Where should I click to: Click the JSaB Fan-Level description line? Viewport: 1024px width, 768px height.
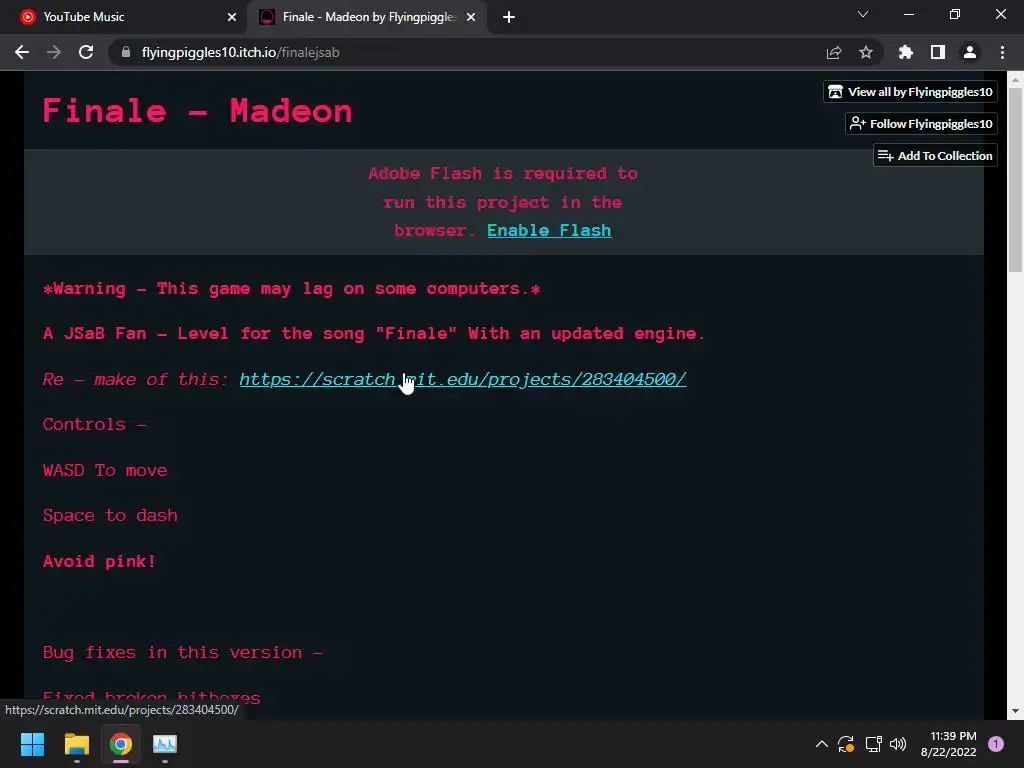click(x=374, y=334)
